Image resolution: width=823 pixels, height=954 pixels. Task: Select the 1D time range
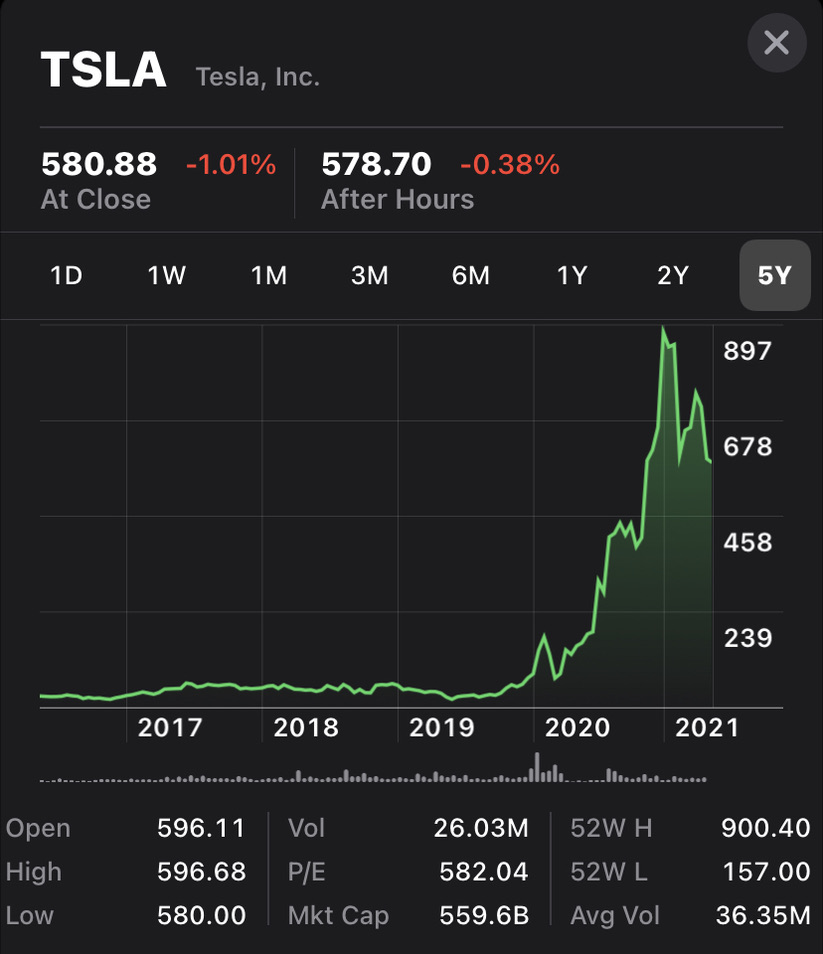click(66, 275)
